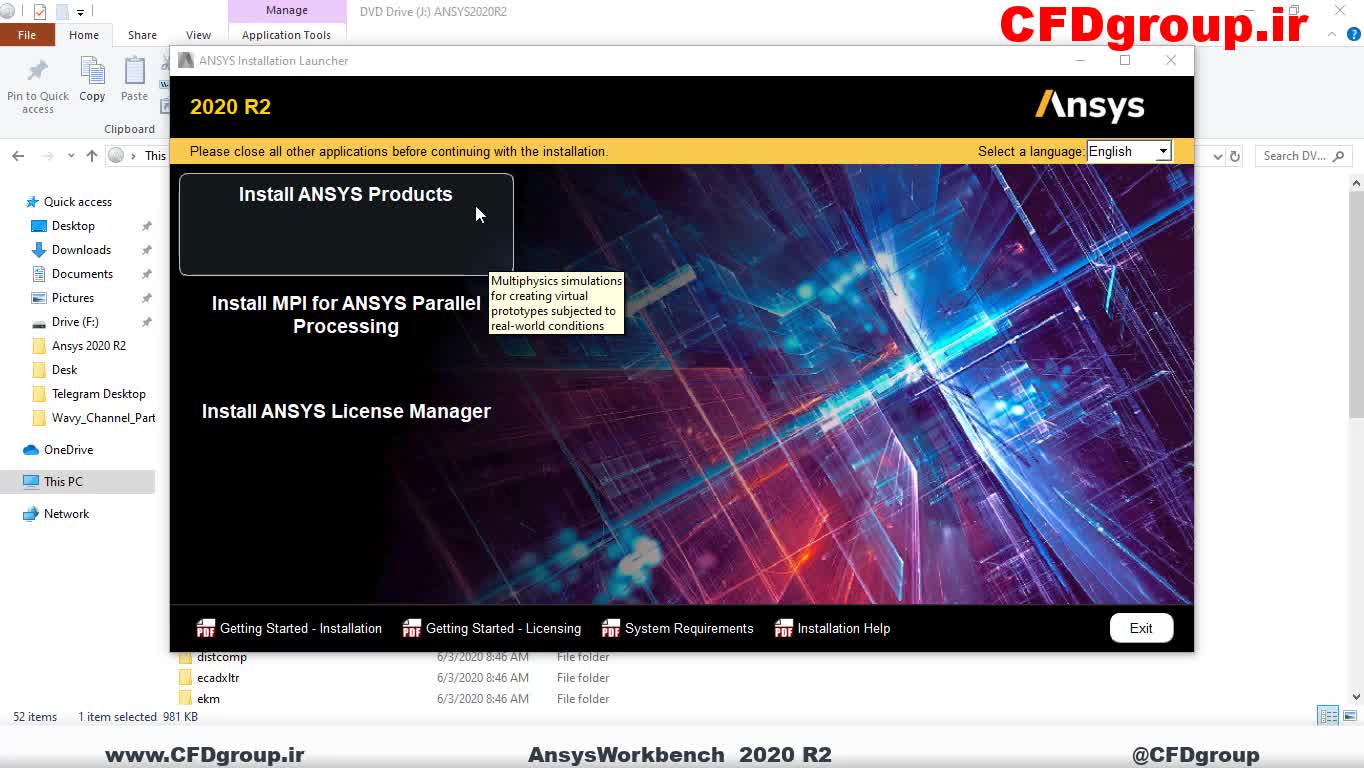Click the Paste icon in the ribbon
Viewport: 1364px width, 768px height.
tap(134, 79)
